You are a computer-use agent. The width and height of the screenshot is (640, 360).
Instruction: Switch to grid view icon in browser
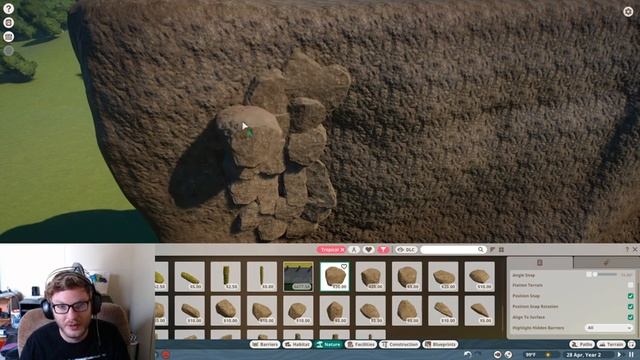click(x=502, y=249)
